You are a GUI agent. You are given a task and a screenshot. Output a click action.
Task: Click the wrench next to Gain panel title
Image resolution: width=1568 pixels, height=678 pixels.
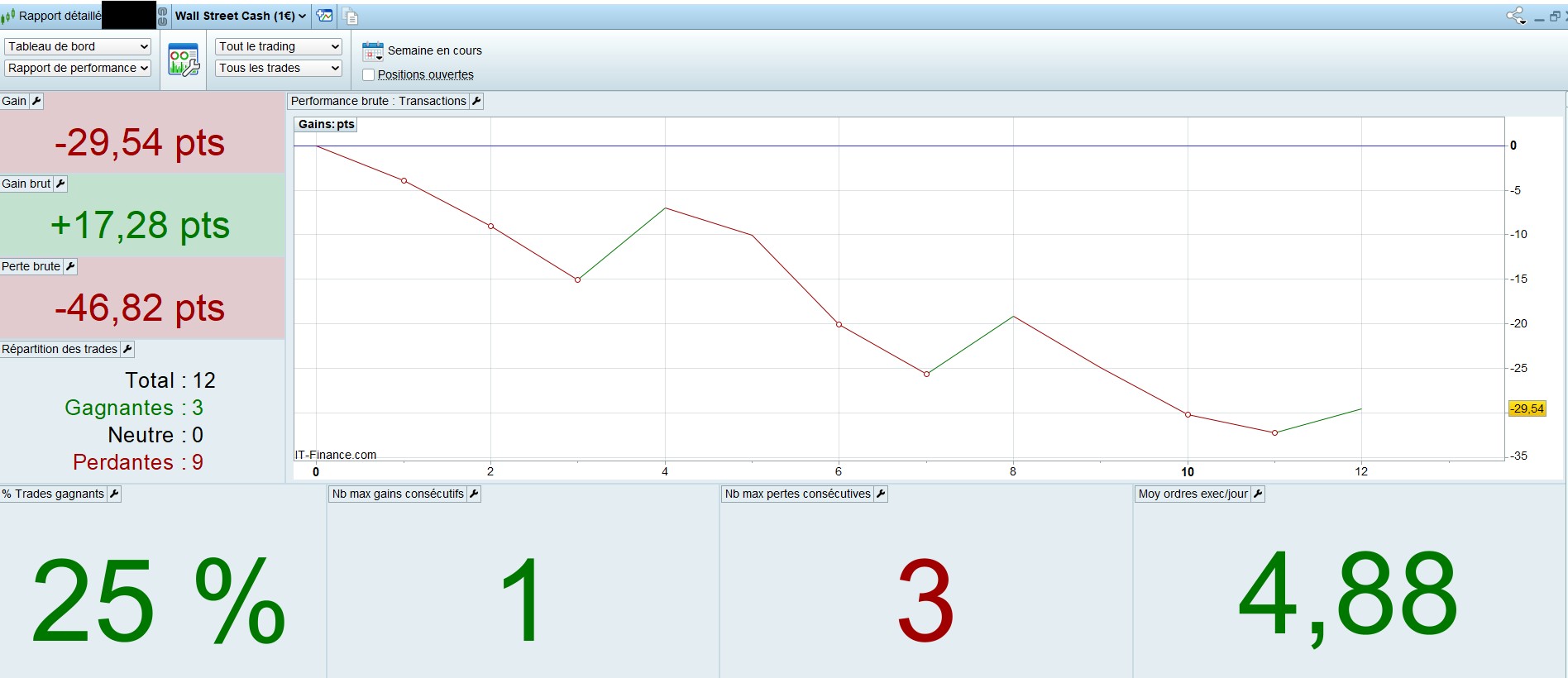[36, 101]
